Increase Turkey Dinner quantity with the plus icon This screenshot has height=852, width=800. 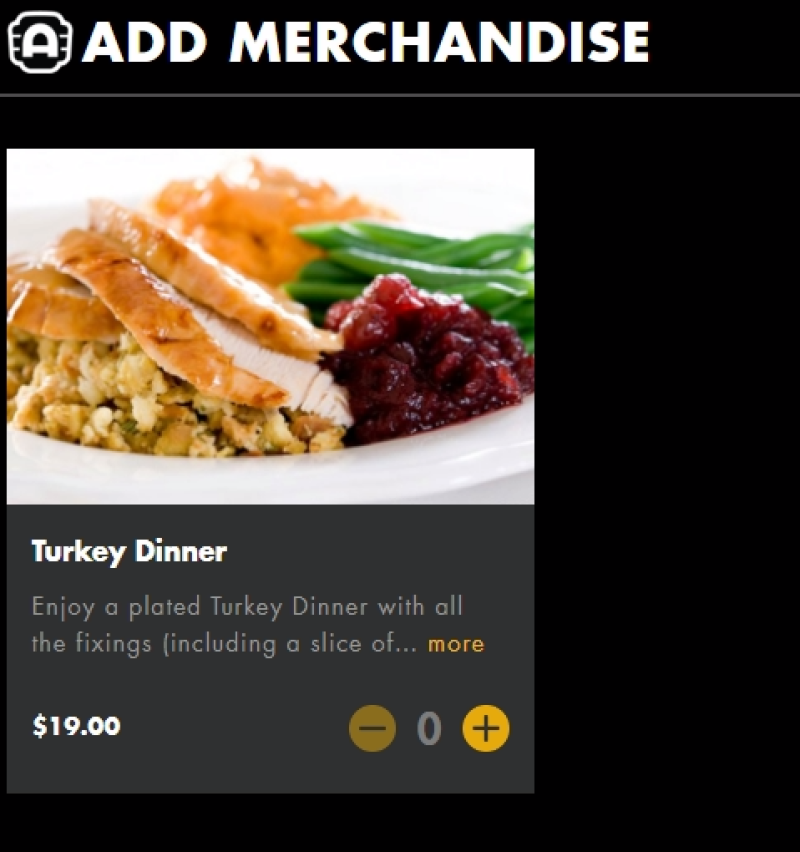[x=486, y=728]
